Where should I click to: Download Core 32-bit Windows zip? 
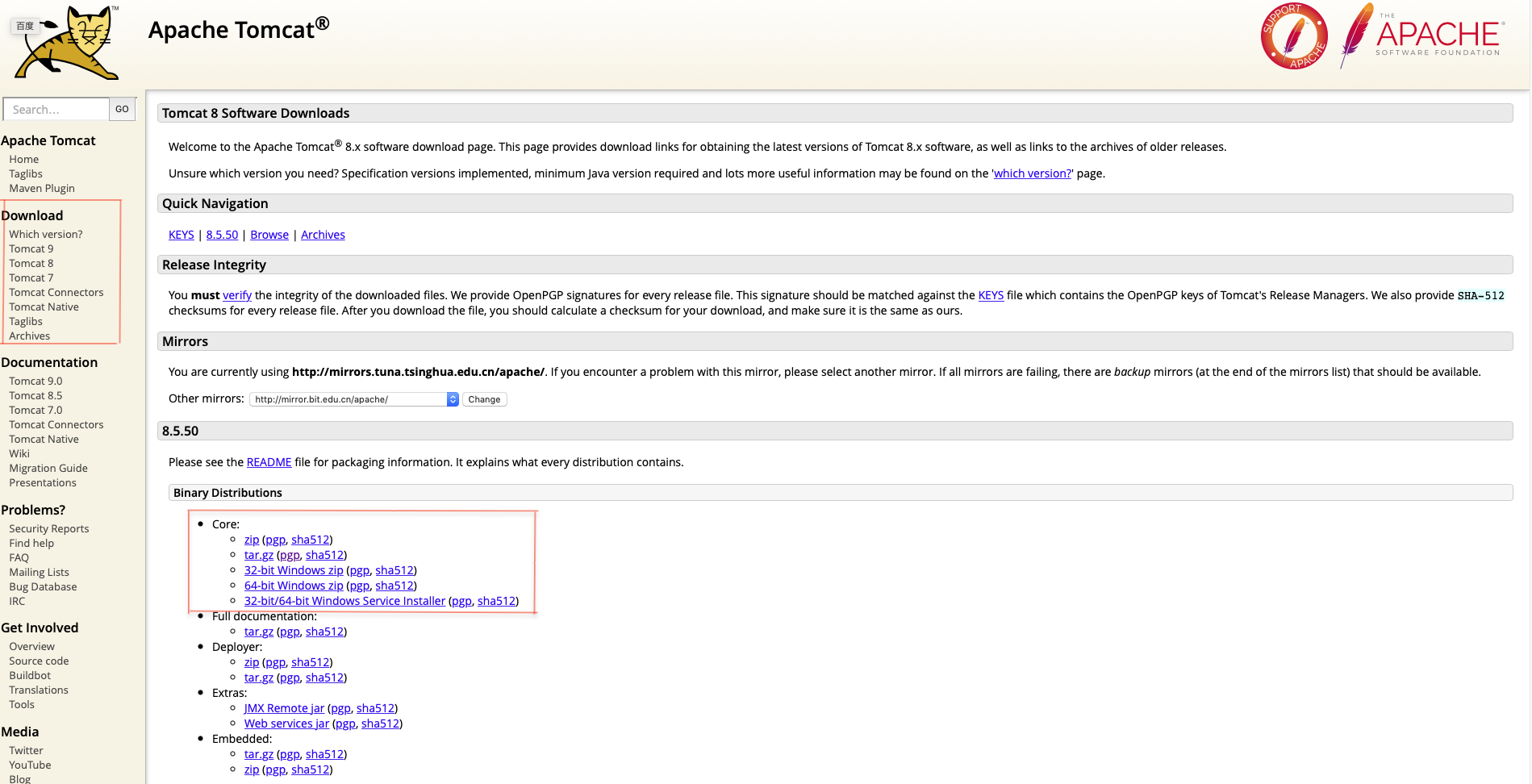click(294, 570)
